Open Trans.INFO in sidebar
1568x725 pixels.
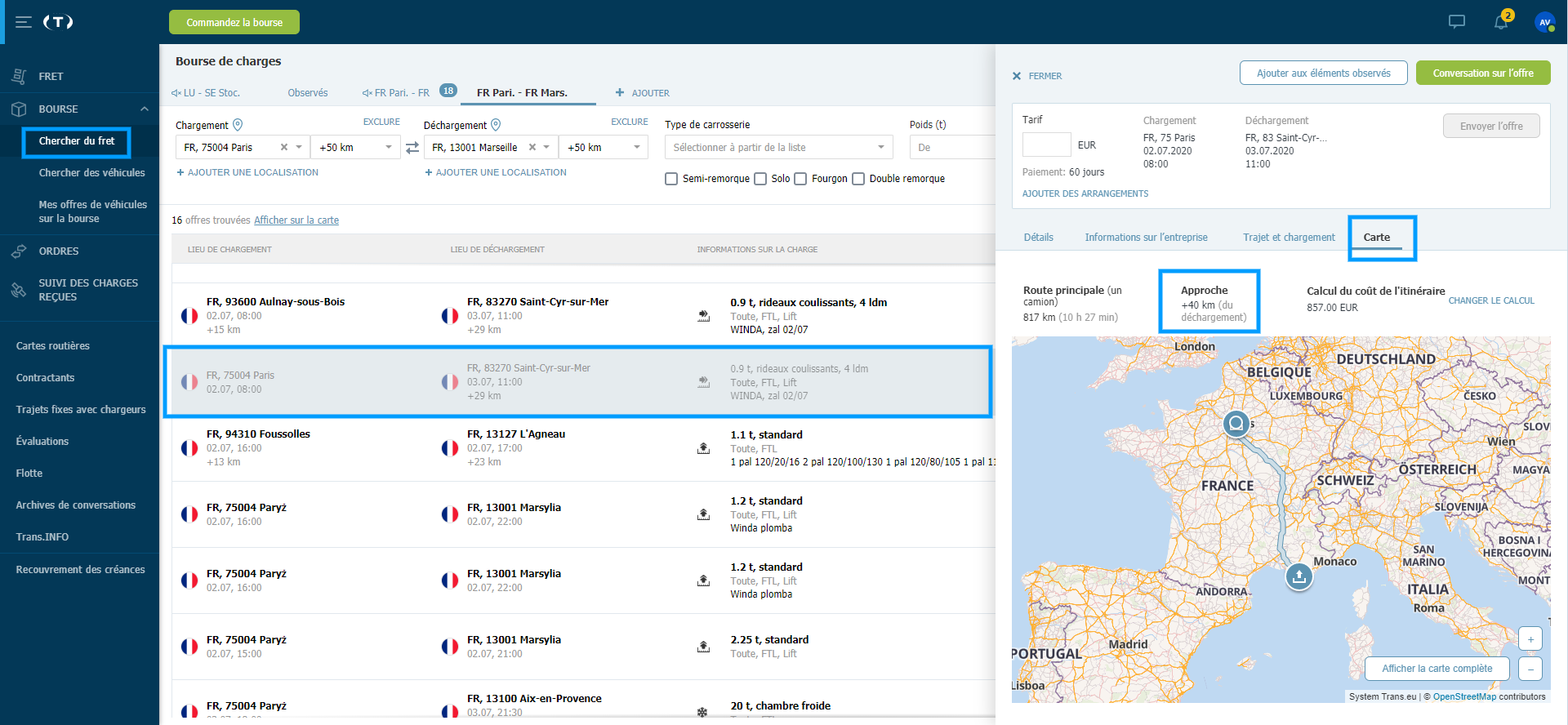[x=42, y=537]
